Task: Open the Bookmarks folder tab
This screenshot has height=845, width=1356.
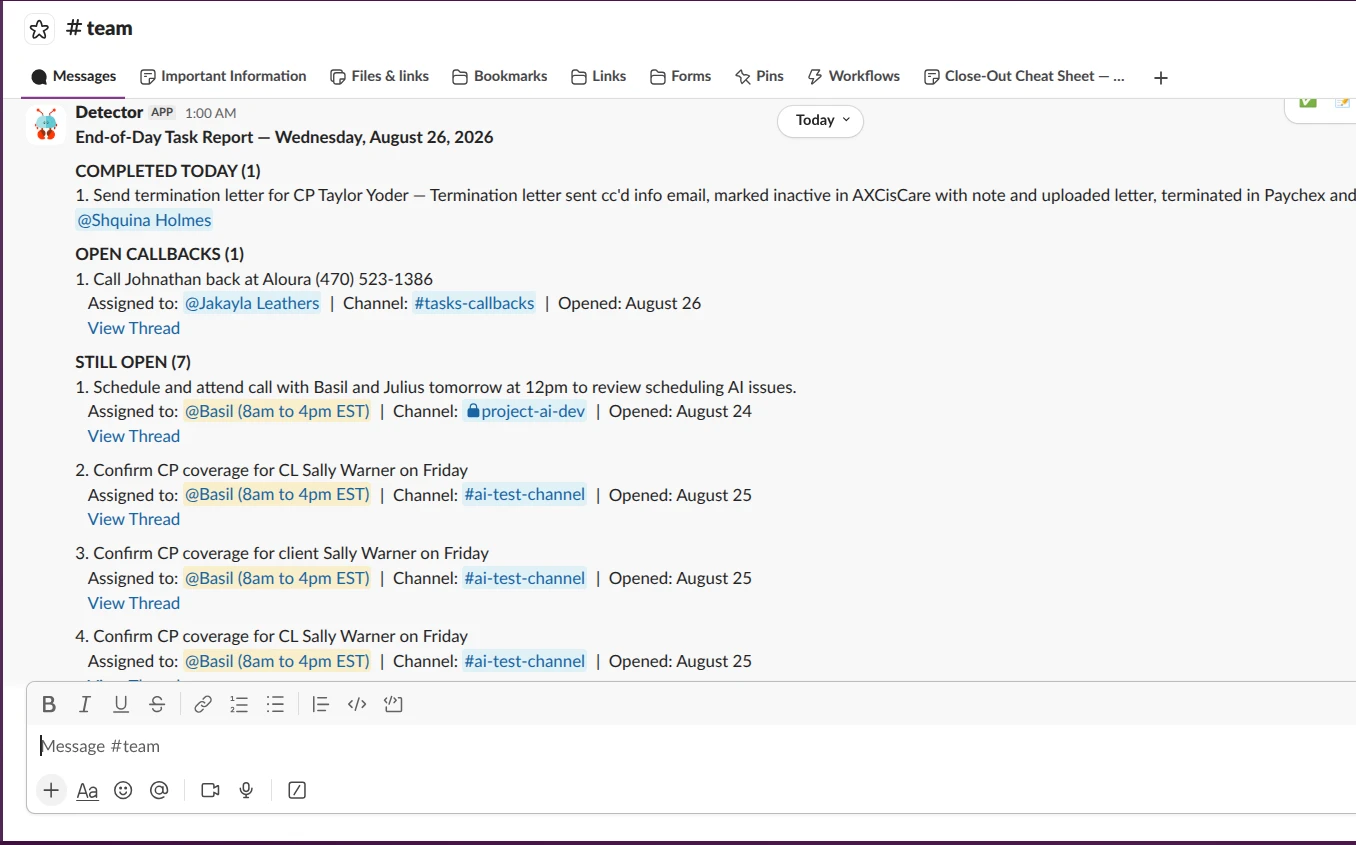Action: tap(500, 76)
